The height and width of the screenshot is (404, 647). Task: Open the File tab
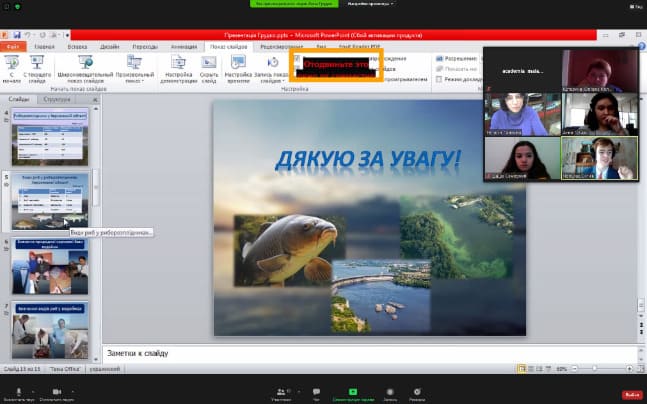pos(13,47)
